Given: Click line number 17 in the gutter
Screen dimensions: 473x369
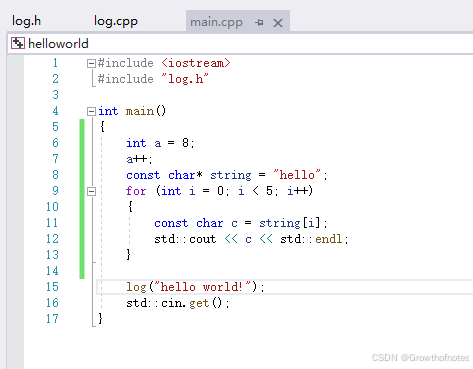Looking at the screenshot, I should tap(52, 319).
